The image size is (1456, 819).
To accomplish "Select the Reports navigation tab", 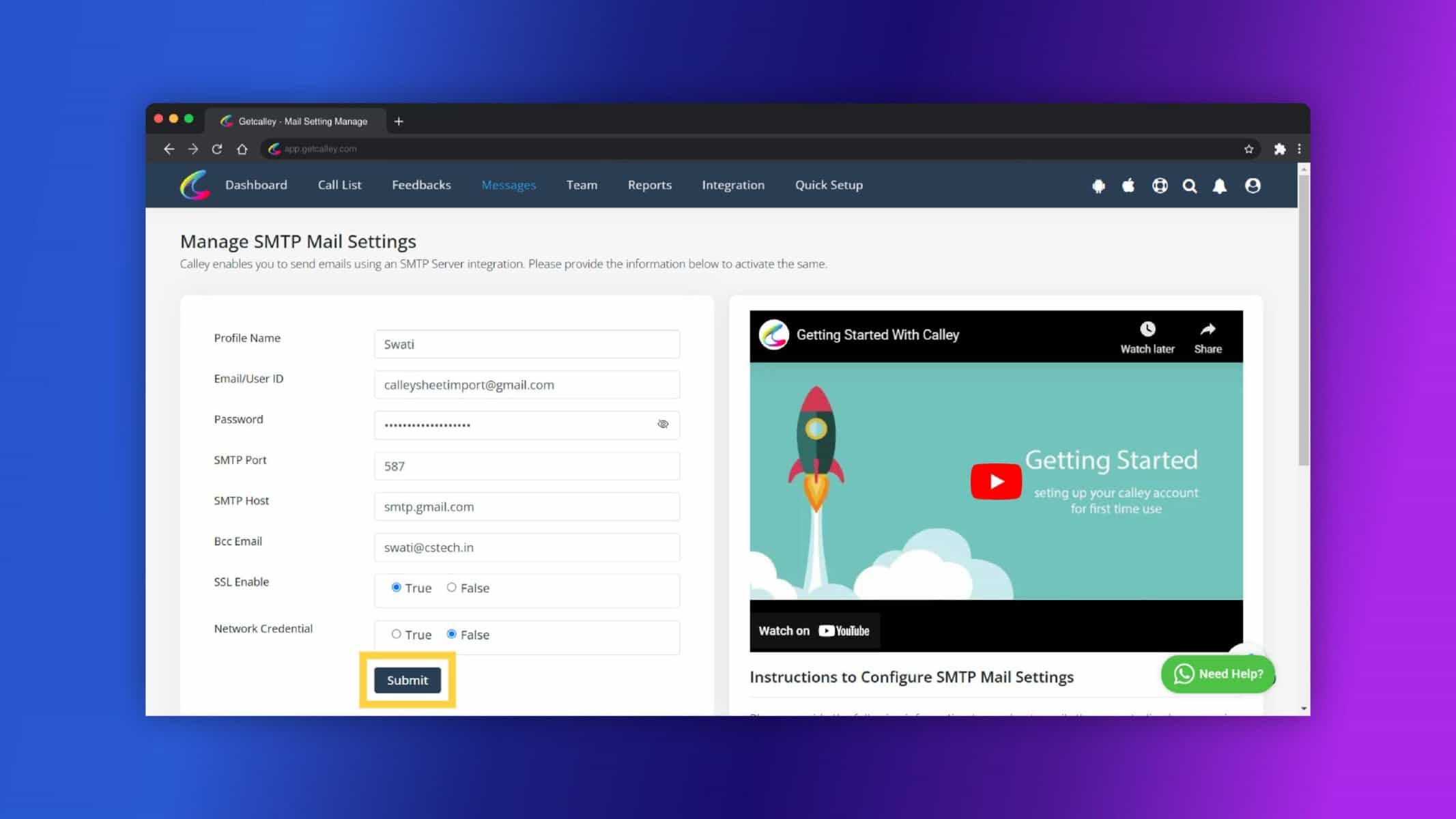I will [649, 184].
